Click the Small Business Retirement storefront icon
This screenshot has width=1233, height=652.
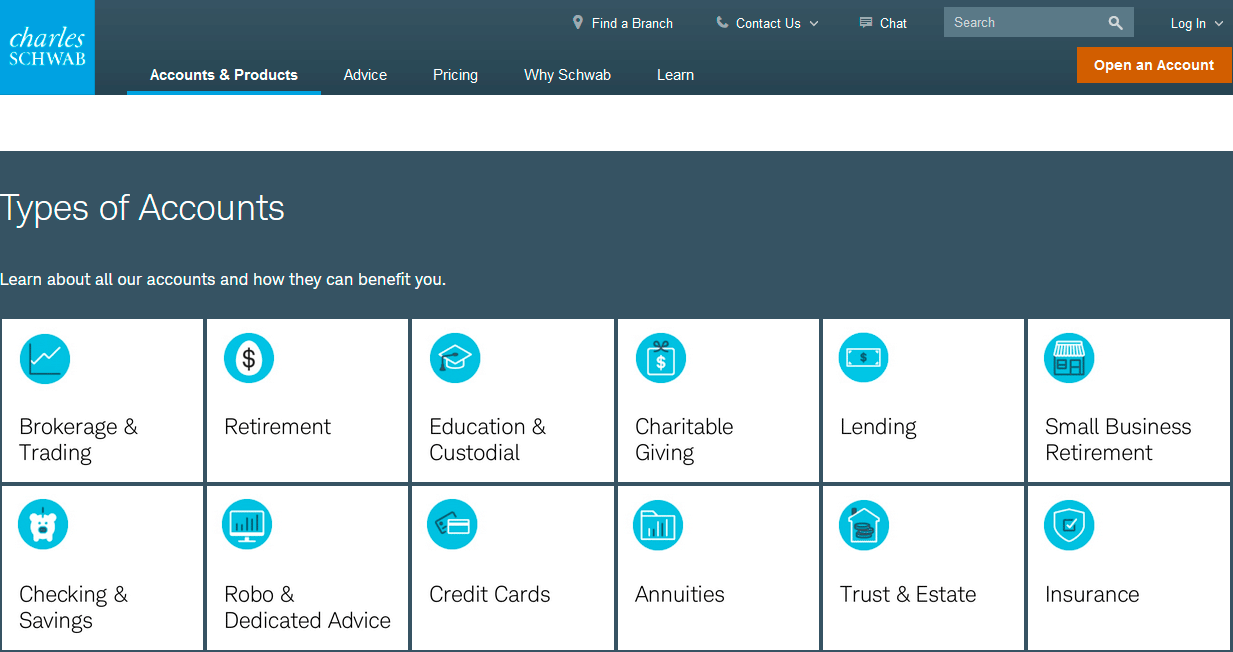coord(1068,358)
